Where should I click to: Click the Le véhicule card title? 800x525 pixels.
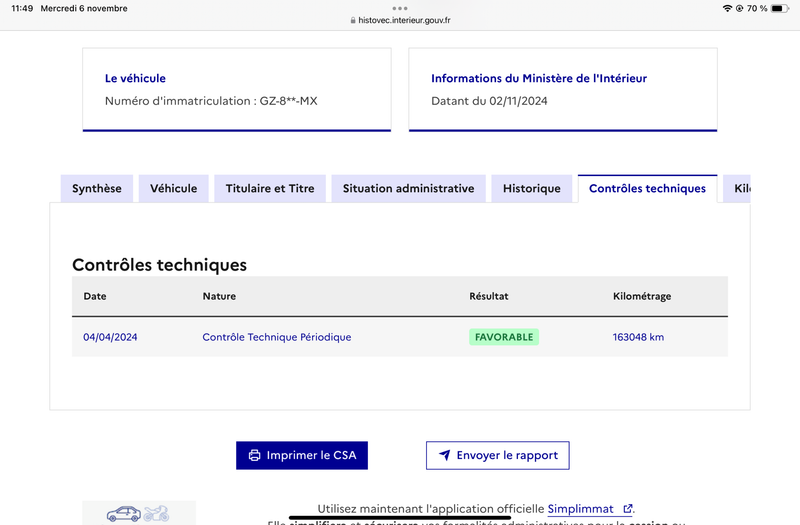coord(135,79)
